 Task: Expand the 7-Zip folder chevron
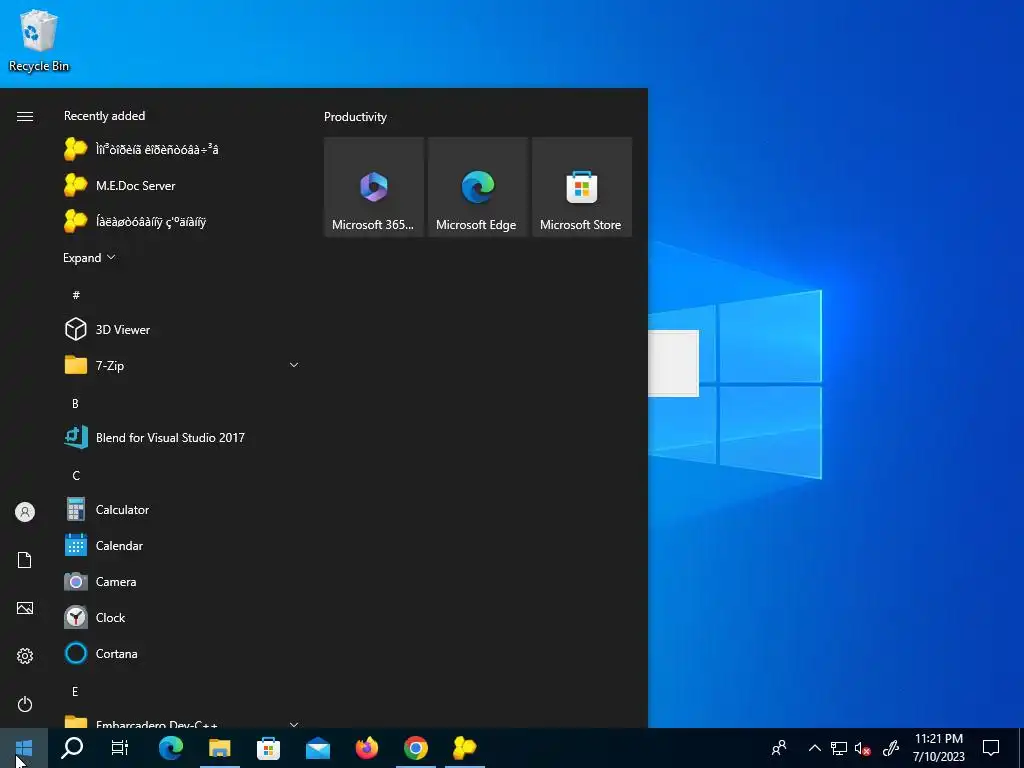(294, 365)
